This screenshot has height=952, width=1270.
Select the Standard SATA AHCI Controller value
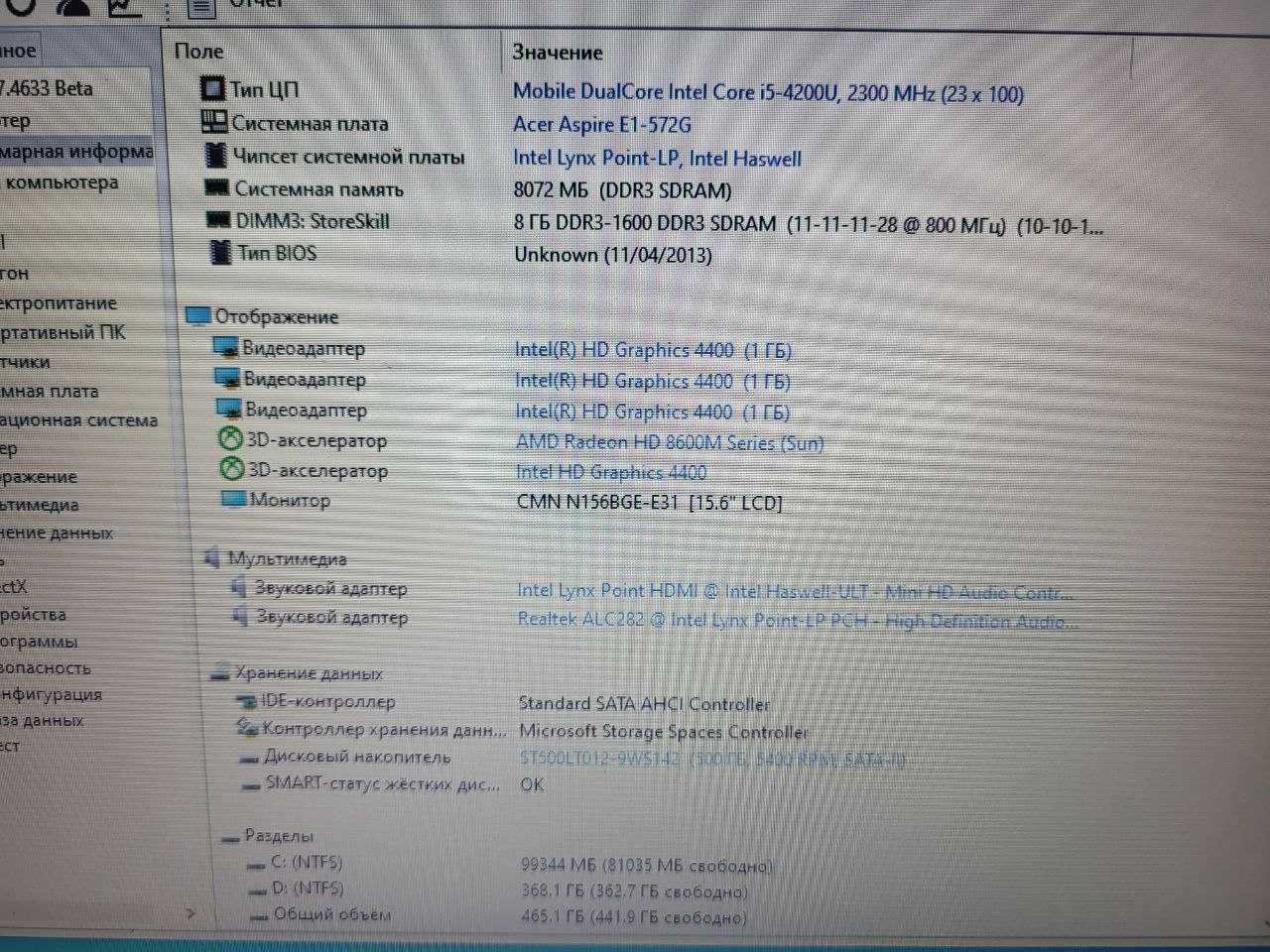click(x=644, y=704)
